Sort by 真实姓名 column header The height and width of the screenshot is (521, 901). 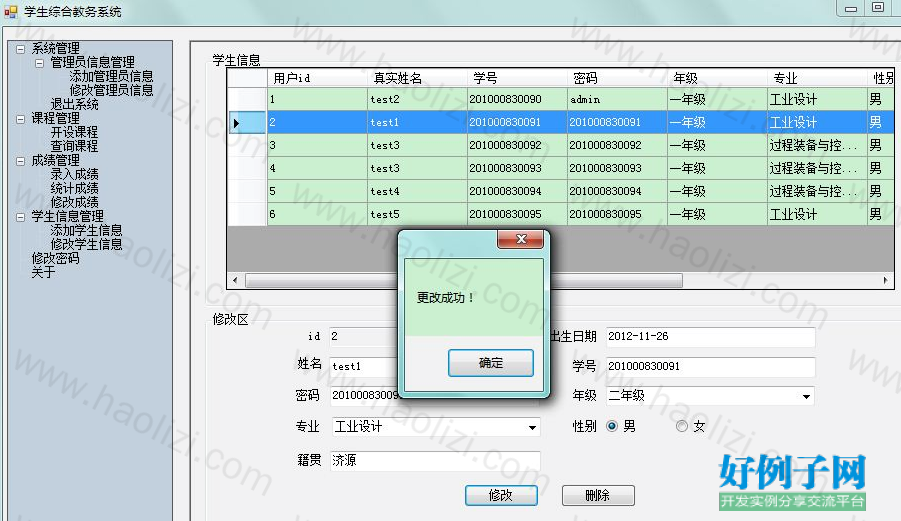pos(417,78)
